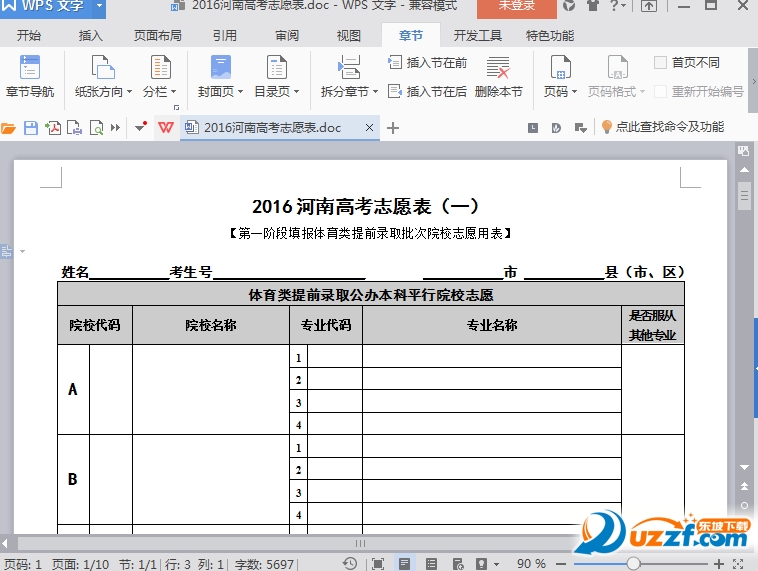Click the 90 % zoom level text

click(531, 564)
